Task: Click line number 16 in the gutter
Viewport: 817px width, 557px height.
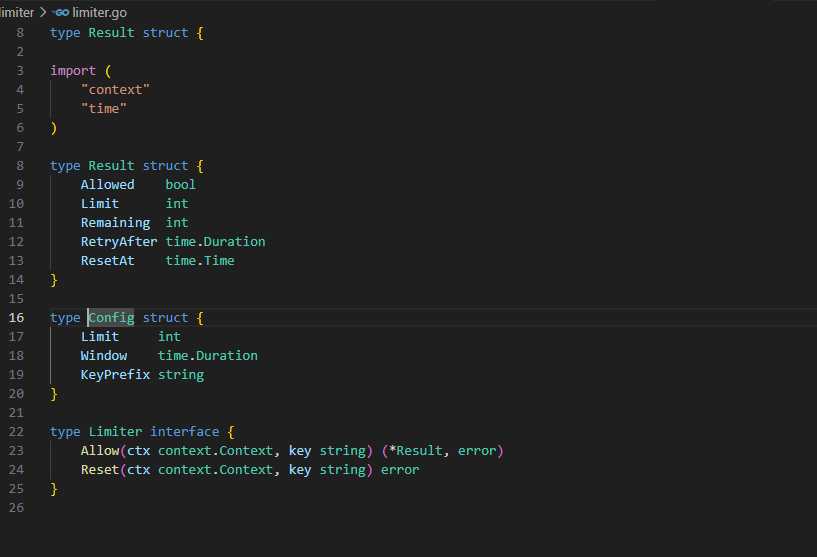Action: pyautogui.click(x=16, y=318)
